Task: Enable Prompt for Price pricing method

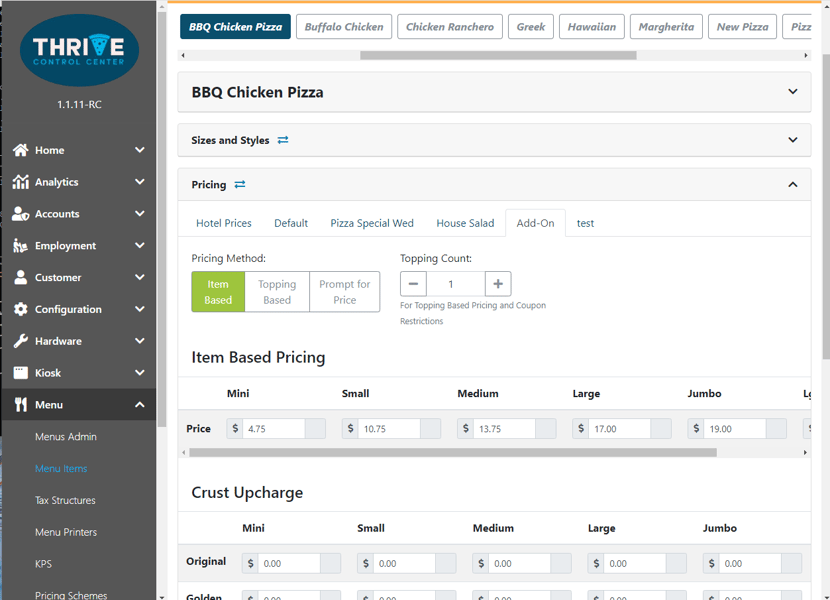Action: 344,291
